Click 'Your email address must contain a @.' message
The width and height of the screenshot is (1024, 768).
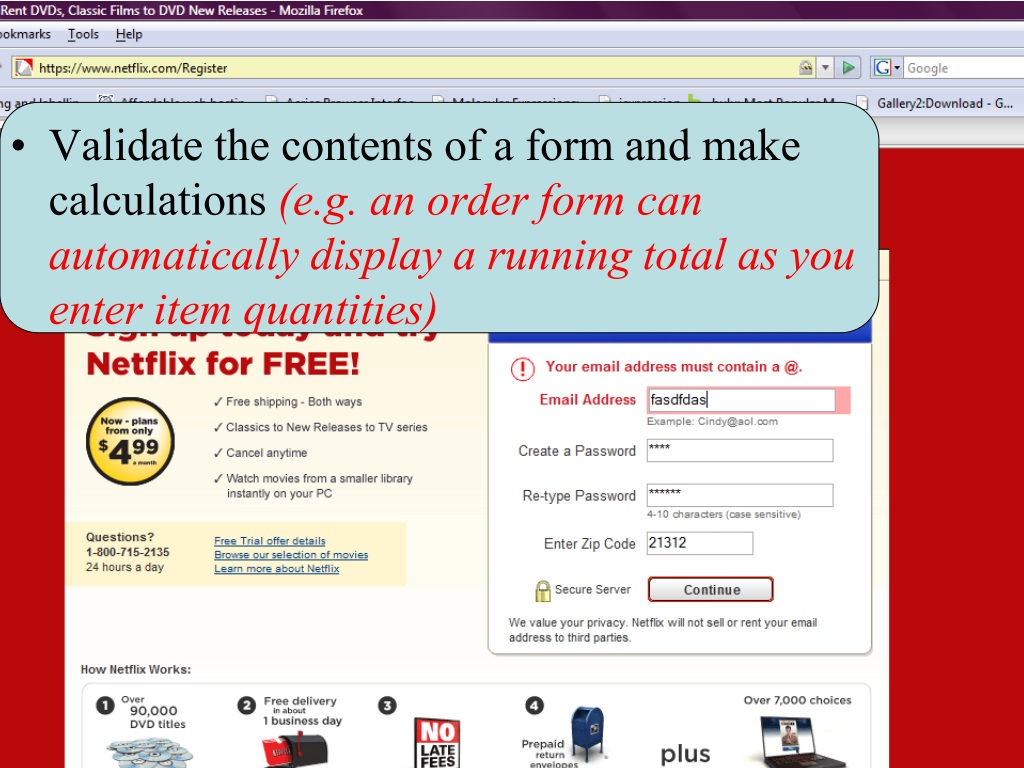(674, 366)
